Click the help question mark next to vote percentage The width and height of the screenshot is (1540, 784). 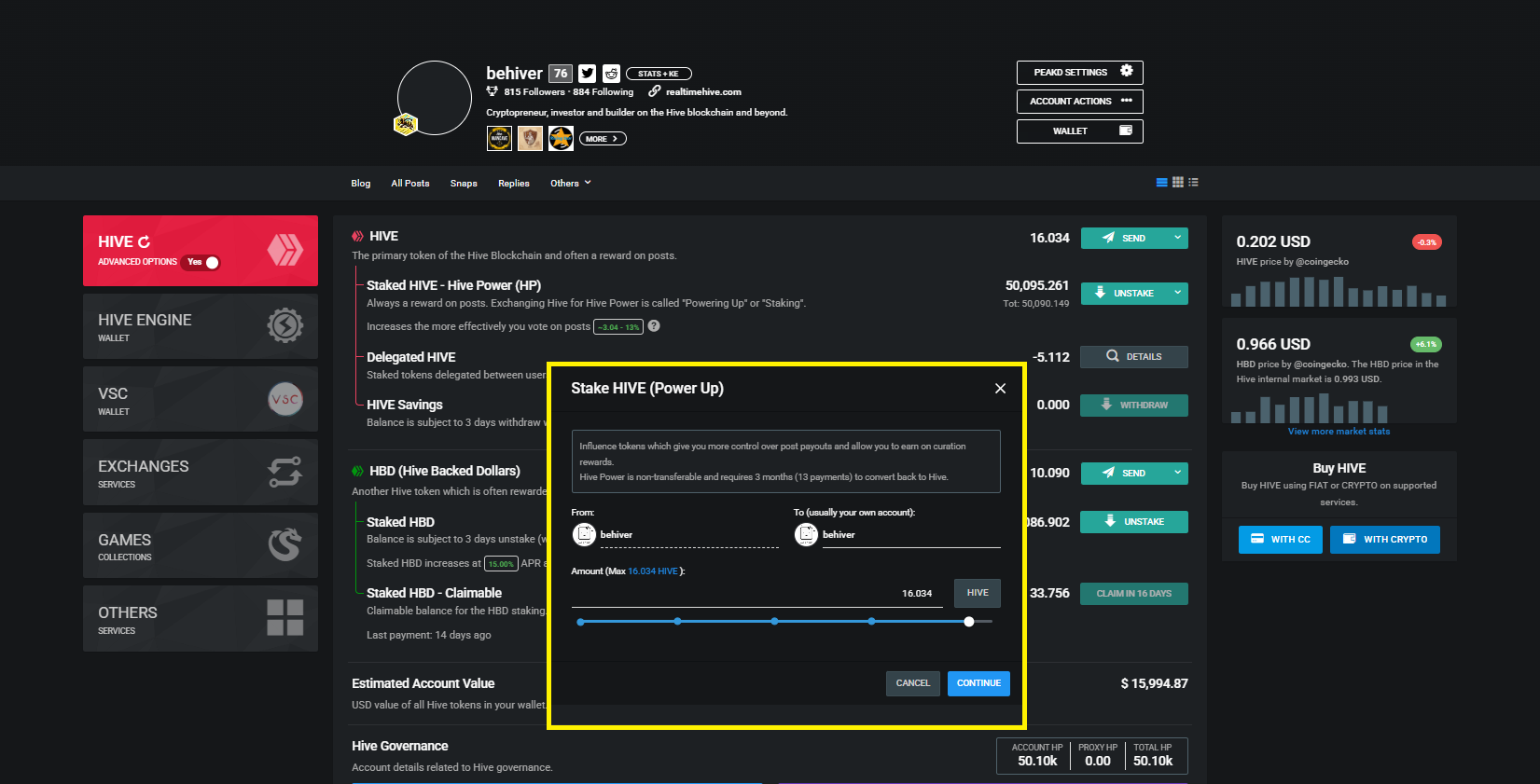(x=654, y=325)
